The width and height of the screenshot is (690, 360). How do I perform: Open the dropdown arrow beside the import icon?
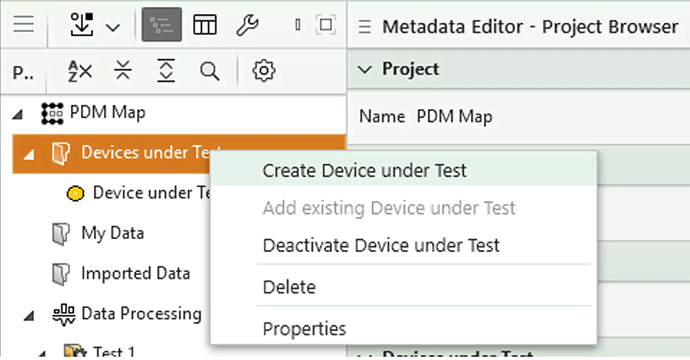click(x=113, y=28)
